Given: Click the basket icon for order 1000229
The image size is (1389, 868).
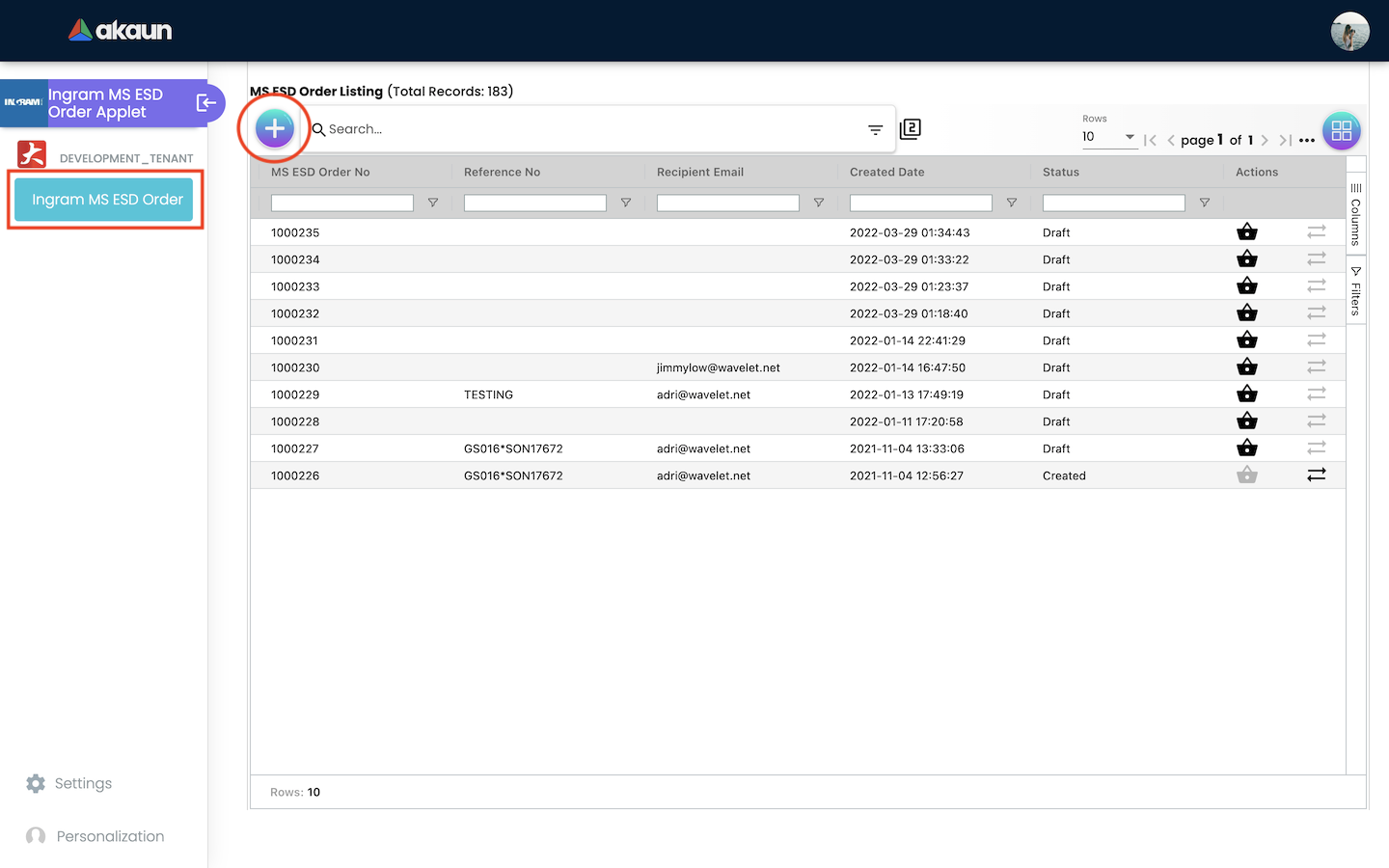Looking at the screenshot, I should point(1247,394).
